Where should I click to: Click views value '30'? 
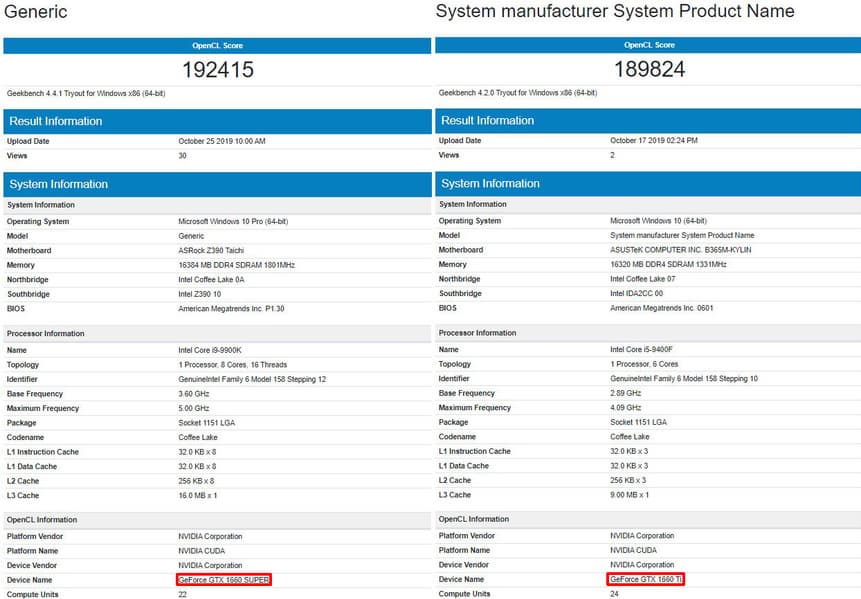tap(182, 156)
